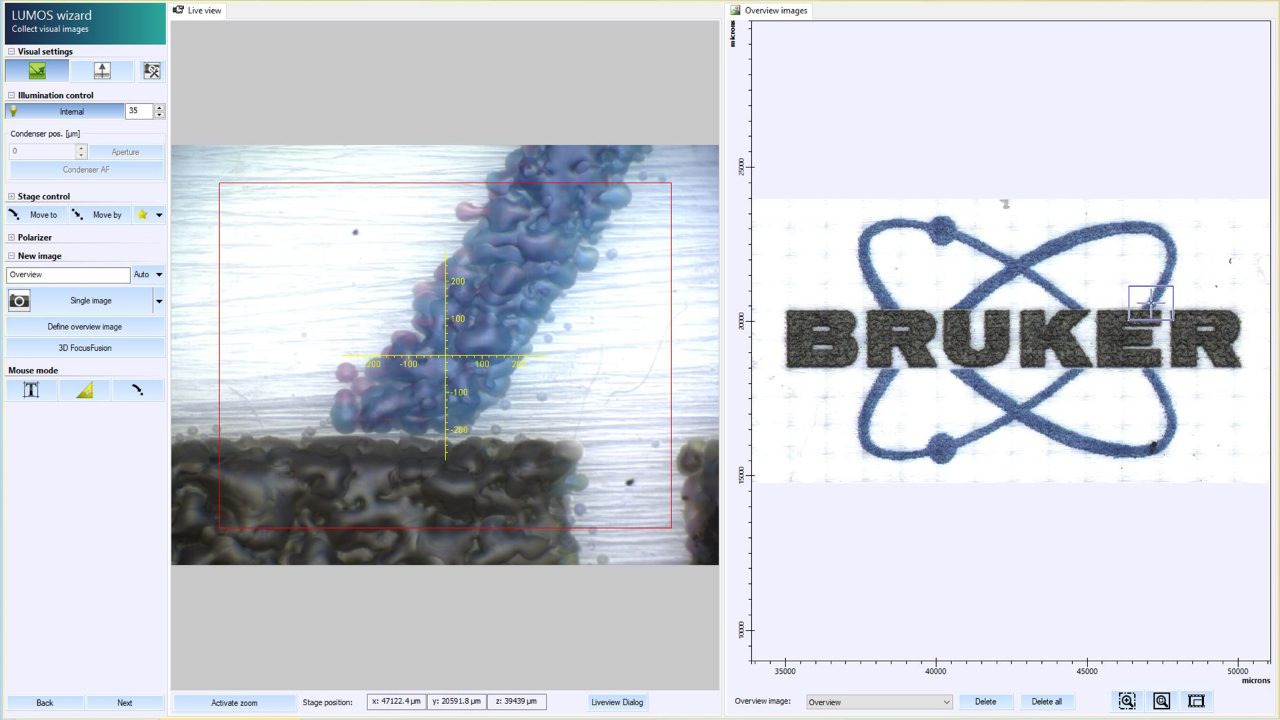Click Define overview image
Image resolution: width=1280 pixels, height=720 pixels.
[x=85, y=327]
